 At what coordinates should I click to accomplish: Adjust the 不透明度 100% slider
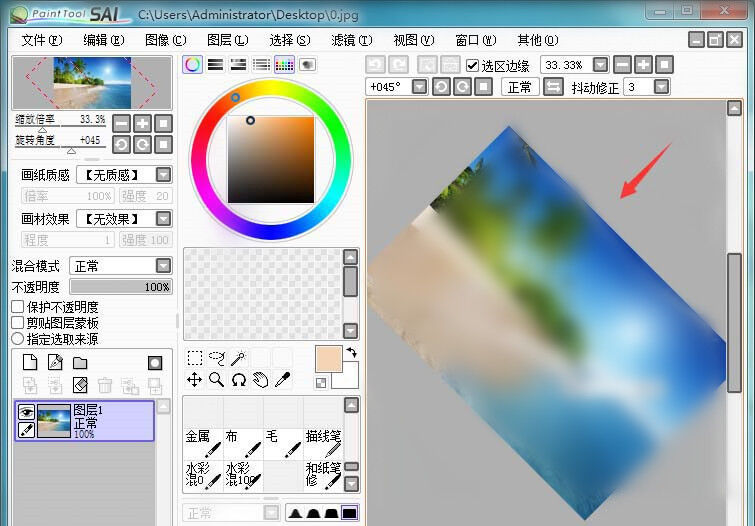click(x=121, y=287)
